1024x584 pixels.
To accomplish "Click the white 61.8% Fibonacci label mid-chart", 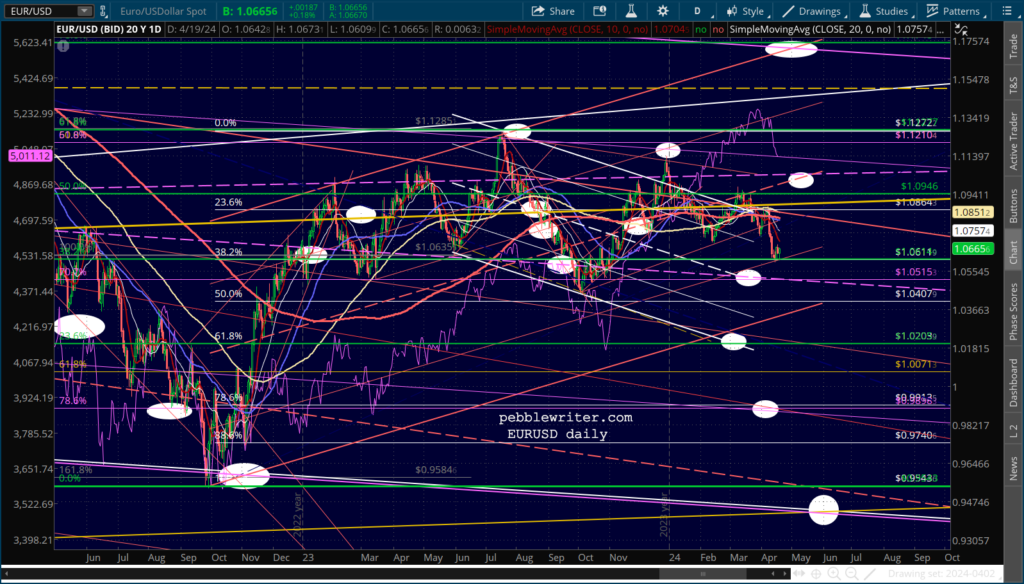I will point(228,336).
